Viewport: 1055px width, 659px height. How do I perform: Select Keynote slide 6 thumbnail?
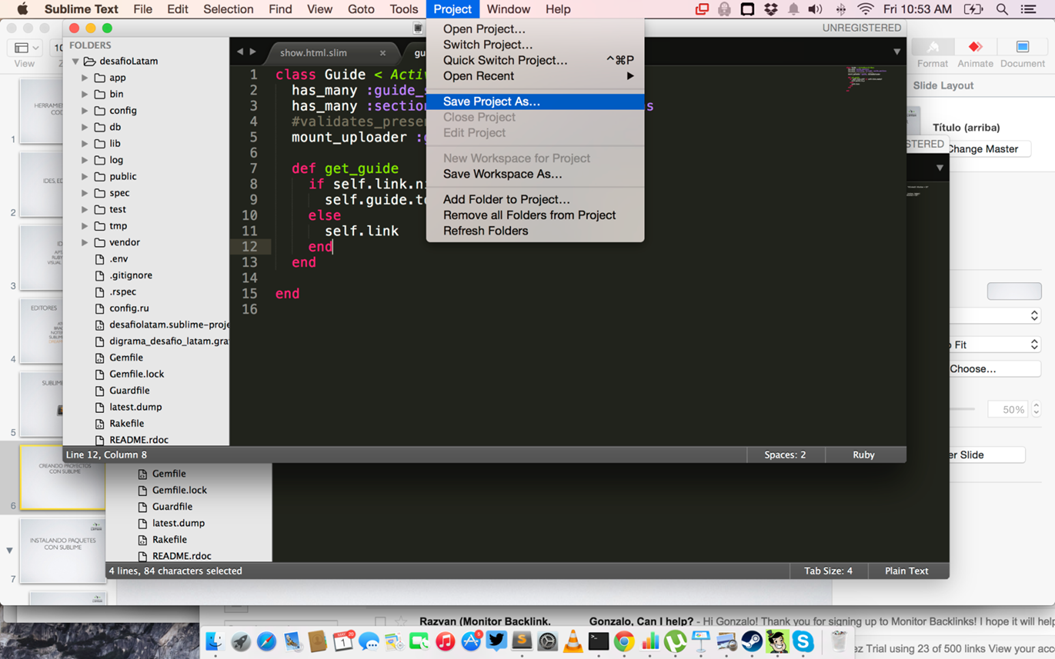(62, 477)
